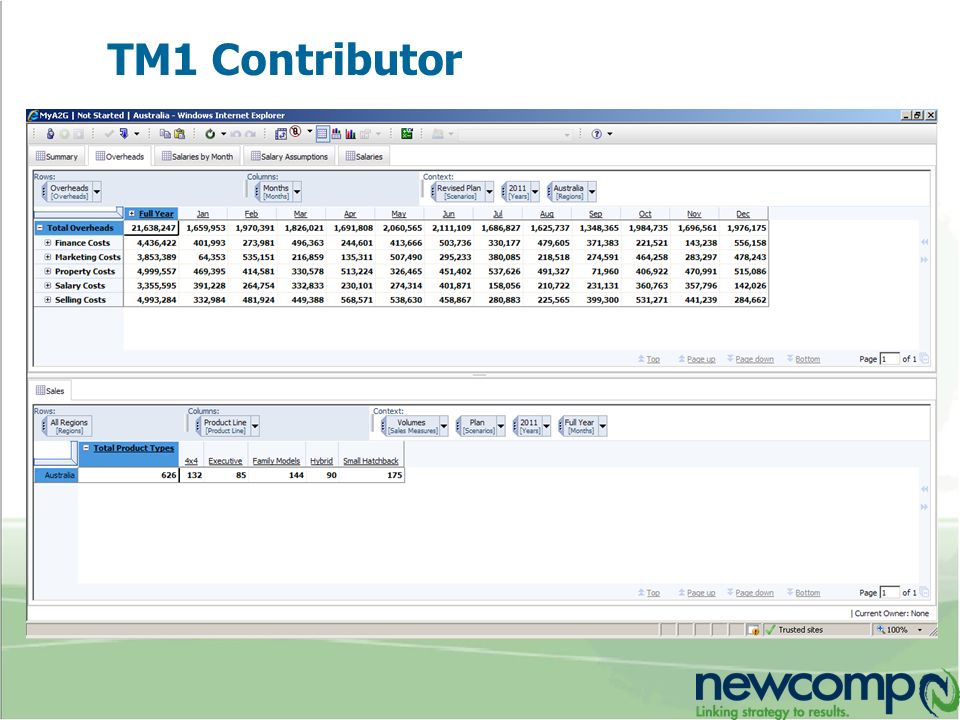Click Internet Explorer logo in title bar

[x=33, y=115]
